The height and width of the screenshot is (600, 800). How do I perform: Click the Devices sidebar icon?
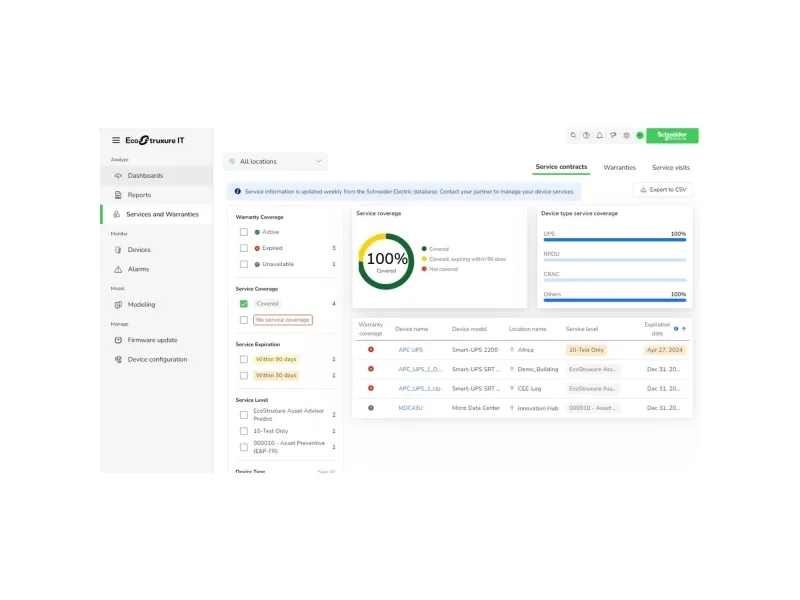click(x=118, y=249)
